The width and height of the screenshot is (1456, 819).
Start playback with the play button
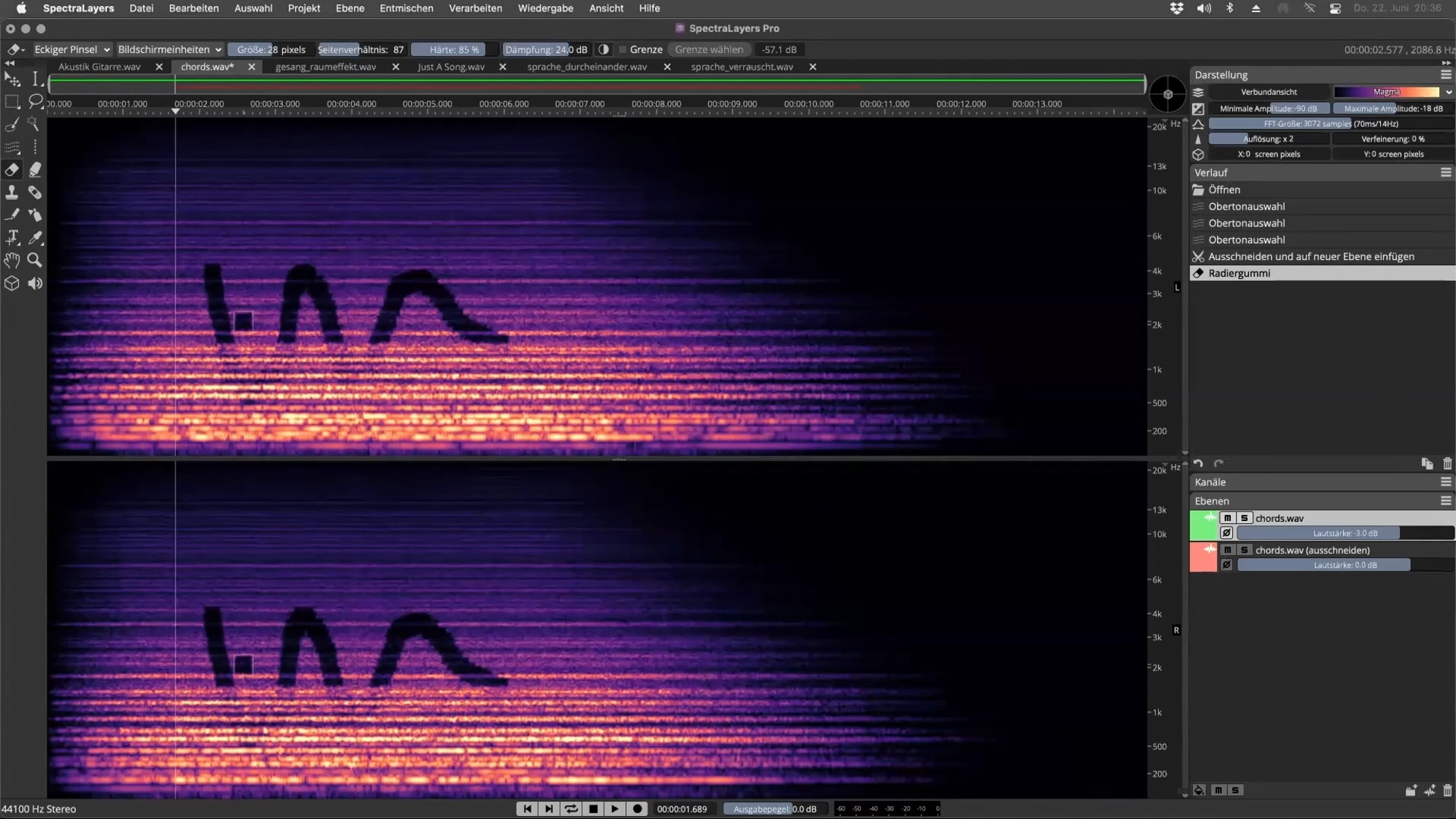coord(615,809)
